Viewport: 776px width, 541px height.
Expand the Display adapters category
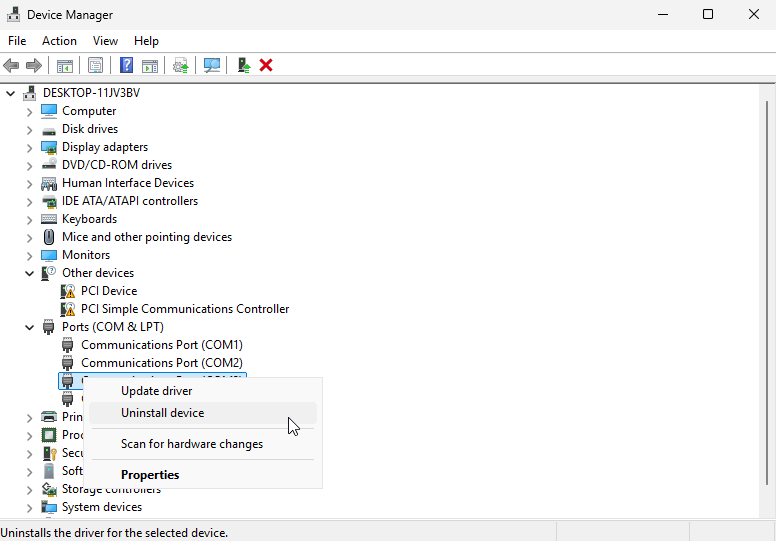(x=29, y=148)
